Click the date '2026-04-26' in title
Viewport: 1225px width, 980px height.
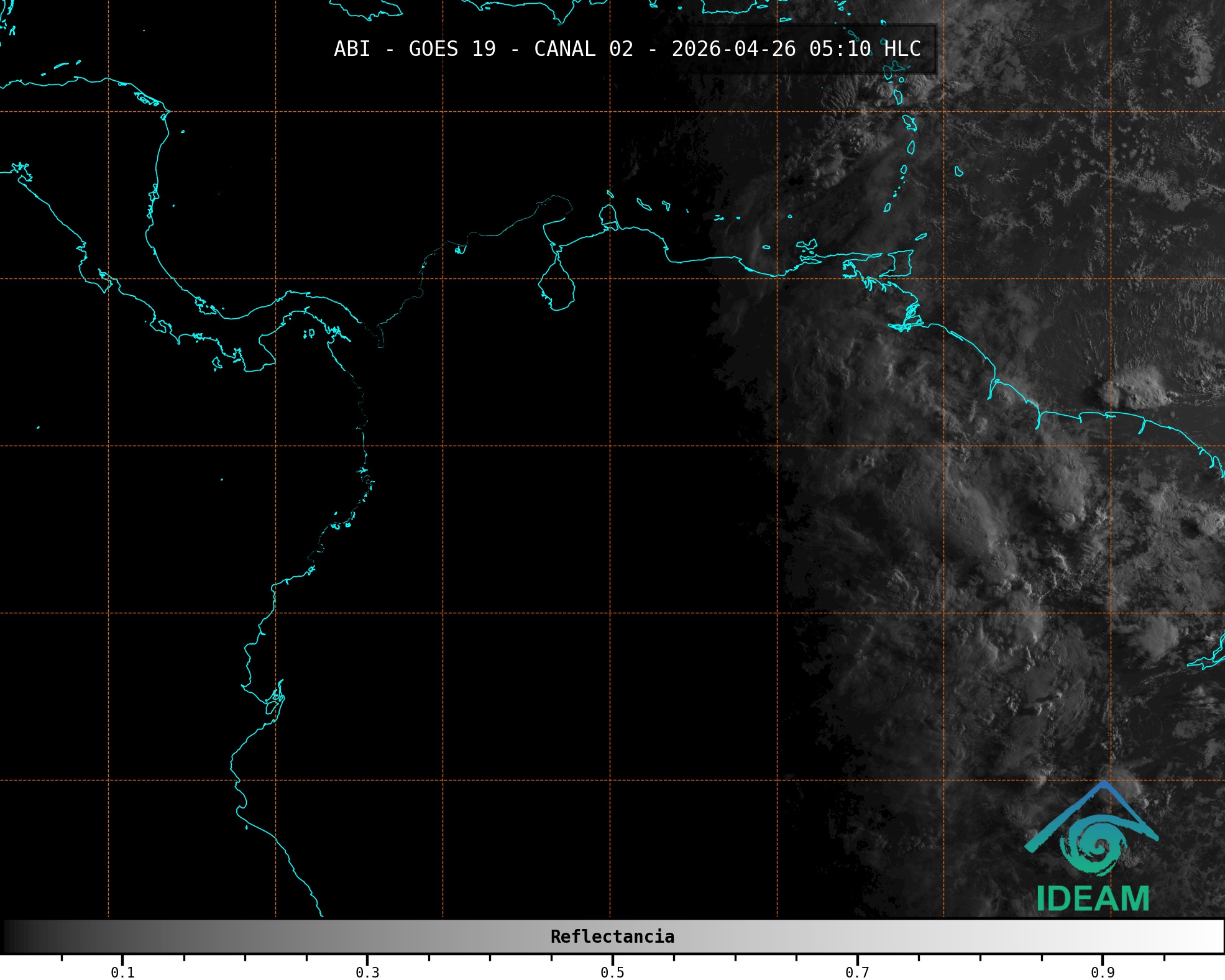pos(733,49)
